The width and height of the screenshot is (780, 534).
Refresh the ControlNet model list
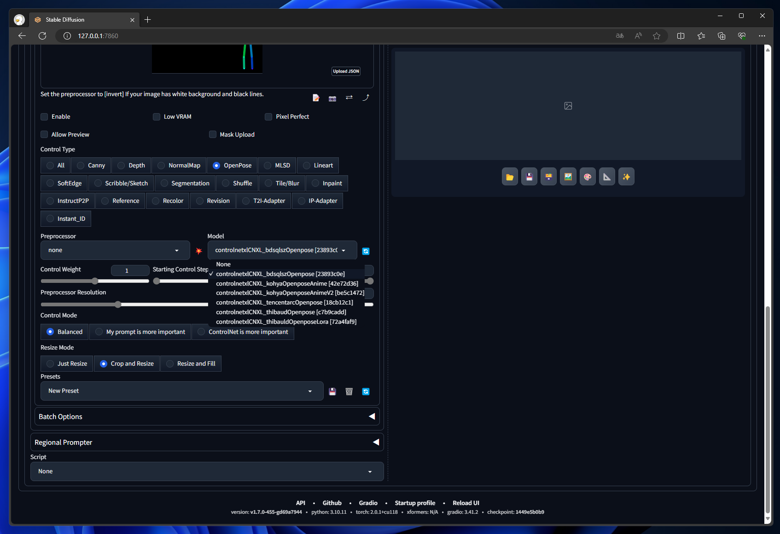point(366,251)
